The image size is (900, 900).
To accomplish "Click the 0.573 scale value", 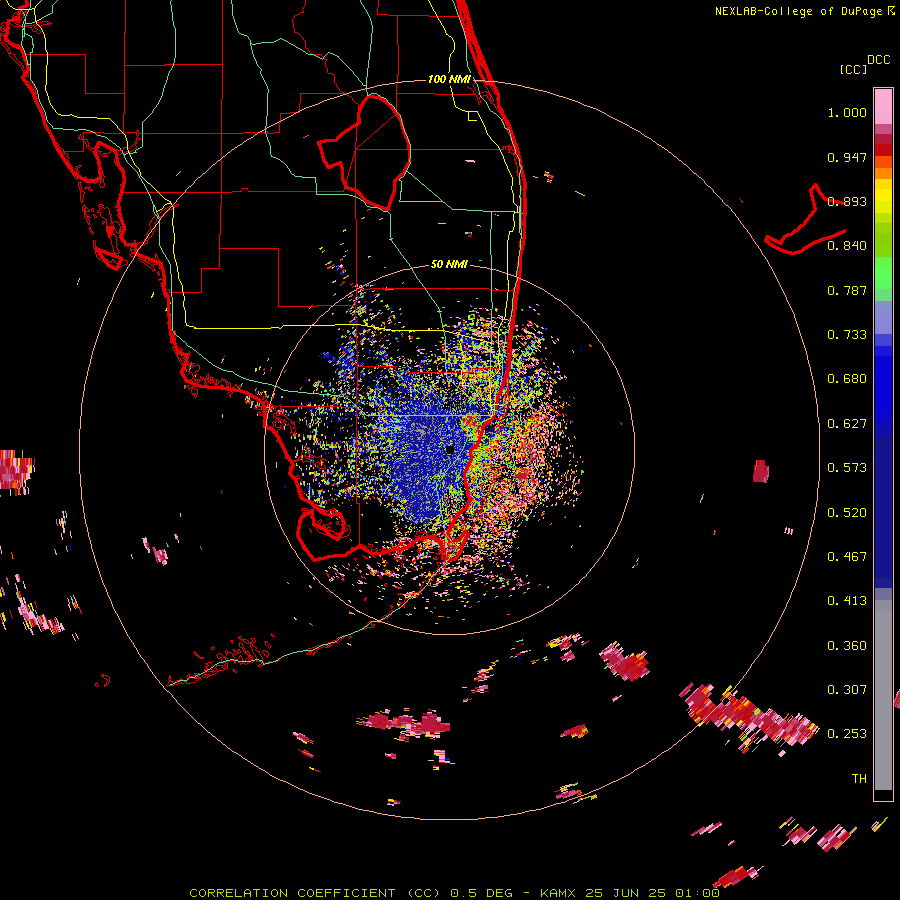I will pos(847,468).
